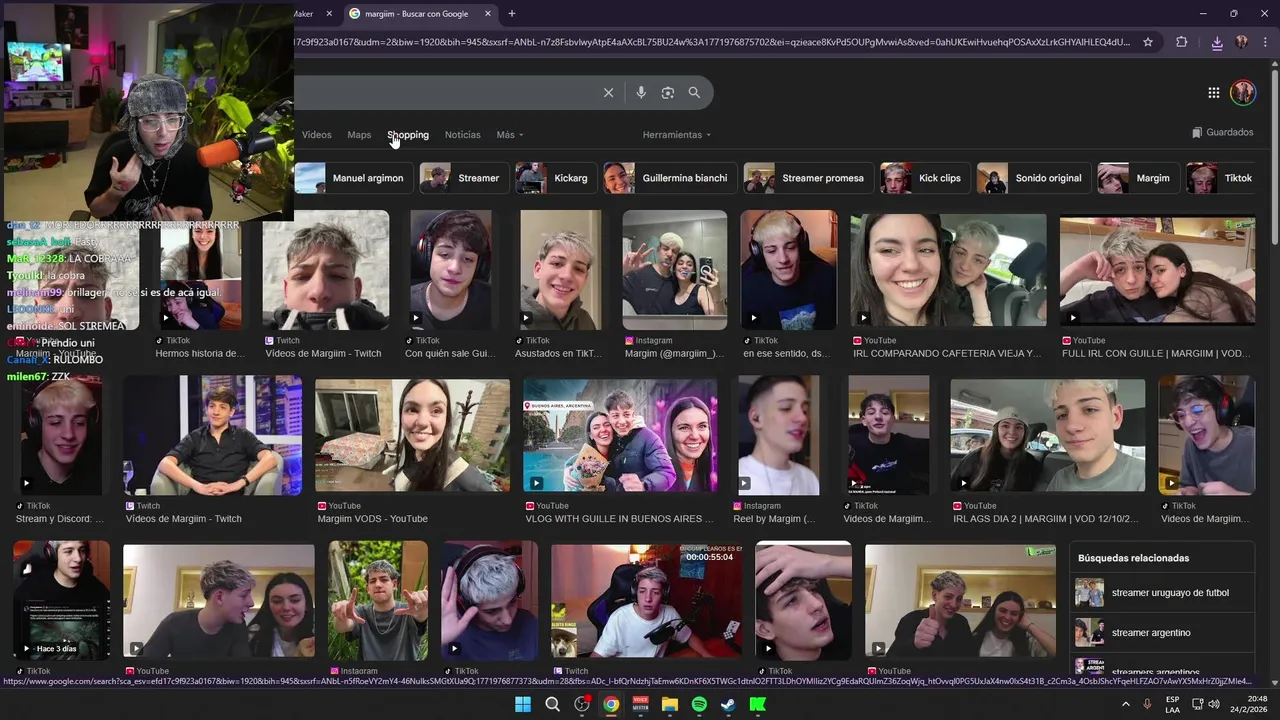Switch to the Maps search tab
The height and width of the screenshot is (720, 1280).
359,135
